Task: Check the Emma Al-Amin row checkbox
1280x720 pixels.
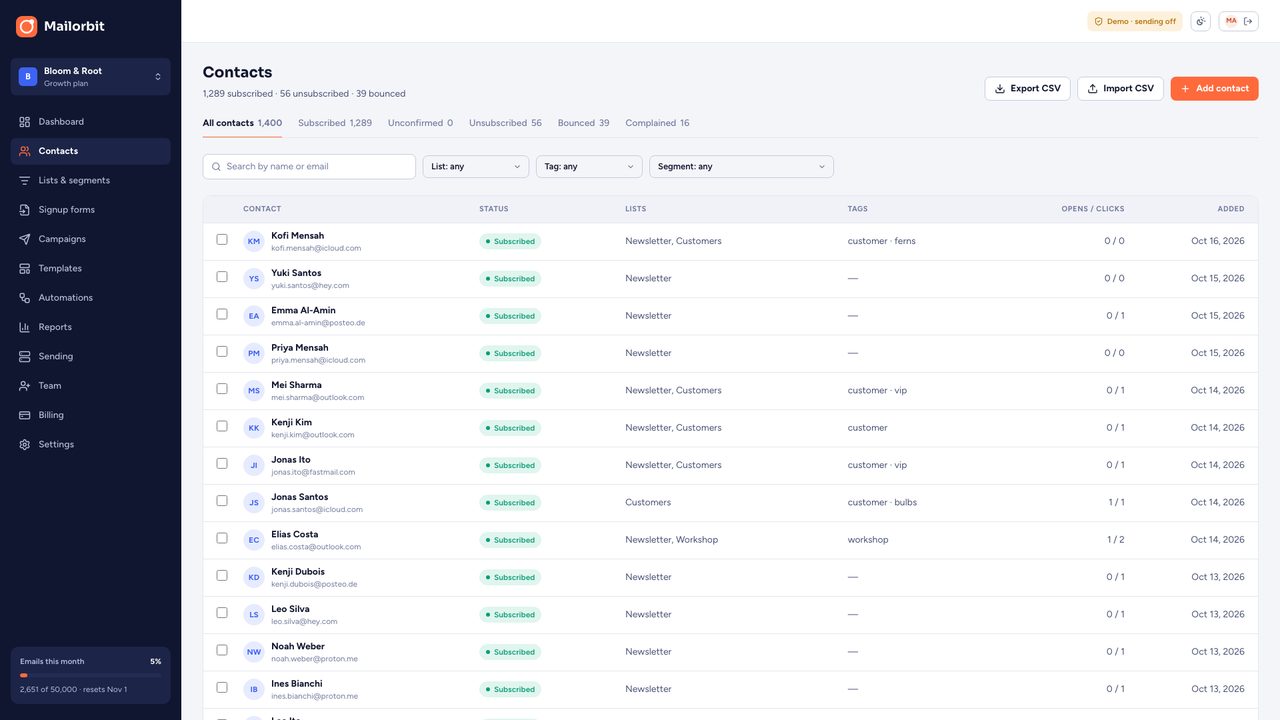Action: click(222, 314)
